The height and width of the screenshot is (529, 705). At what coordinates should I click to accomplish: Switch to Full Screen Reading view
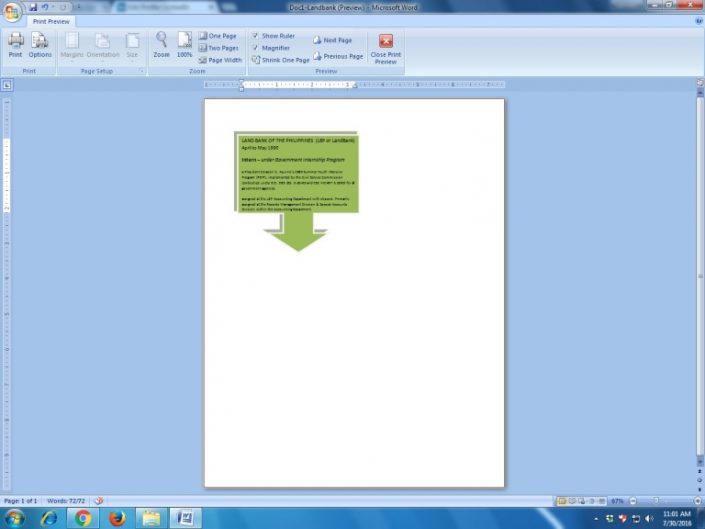pos(572,501)
